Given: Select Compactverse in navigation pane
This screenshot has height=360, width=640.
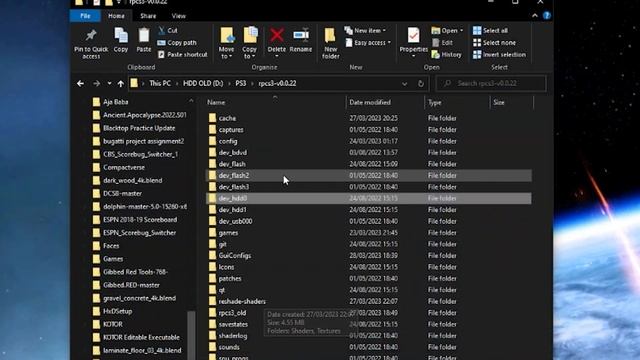Looking at the screenshot, I should point(124,167).
